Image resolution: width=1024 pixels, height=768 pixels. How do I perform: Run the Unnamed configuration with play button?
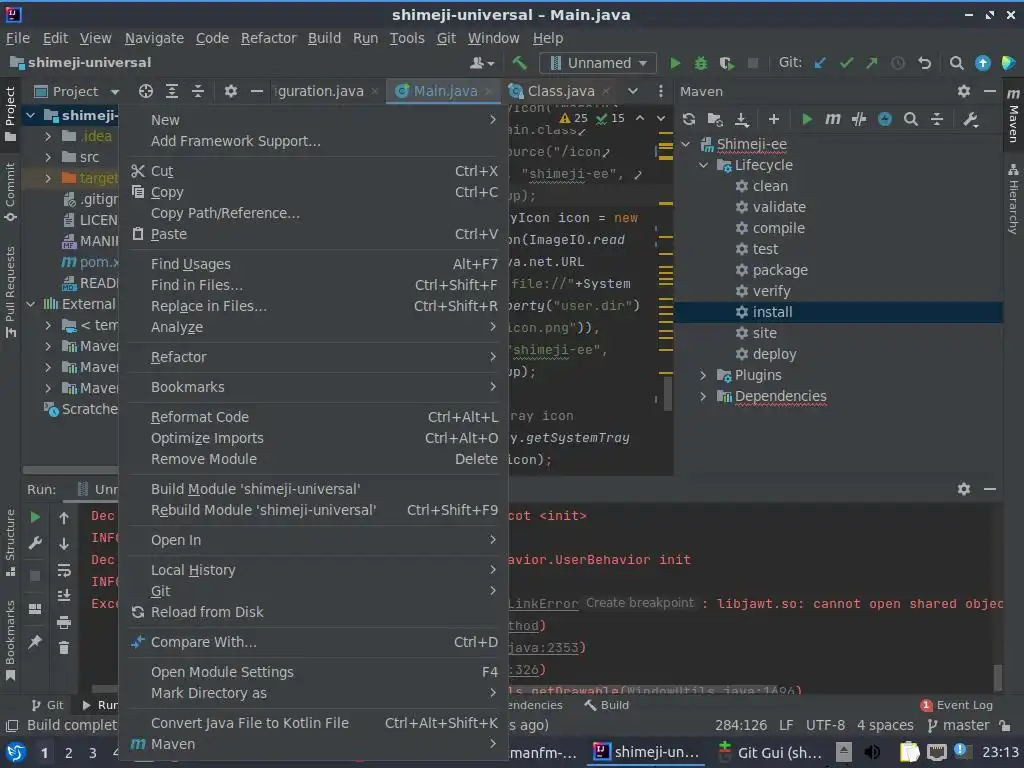pos(675,63)
